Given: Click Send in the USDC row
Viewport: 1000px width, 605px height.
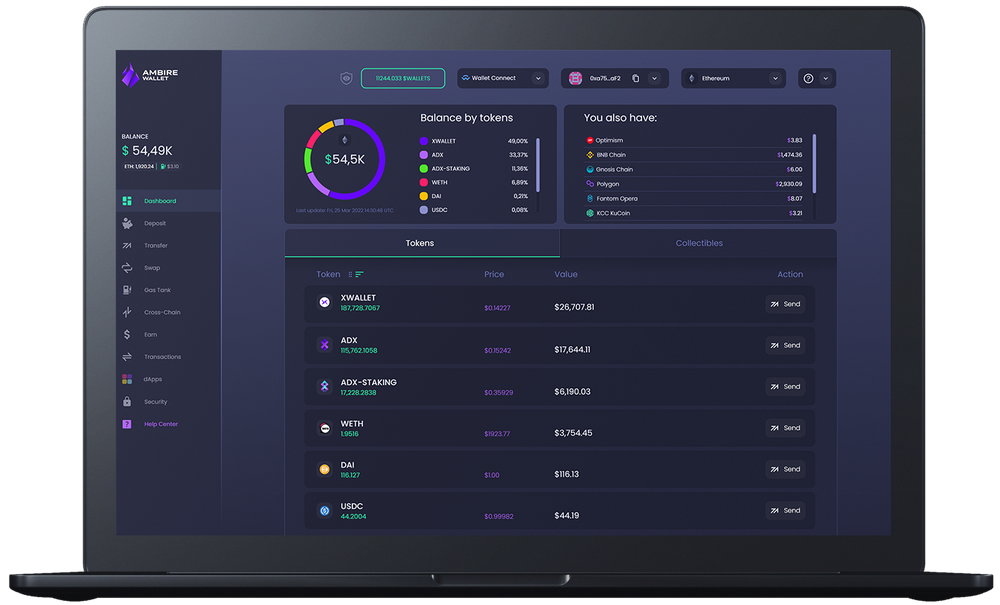Looking at the screenshot, I should [x=785, y=511].
